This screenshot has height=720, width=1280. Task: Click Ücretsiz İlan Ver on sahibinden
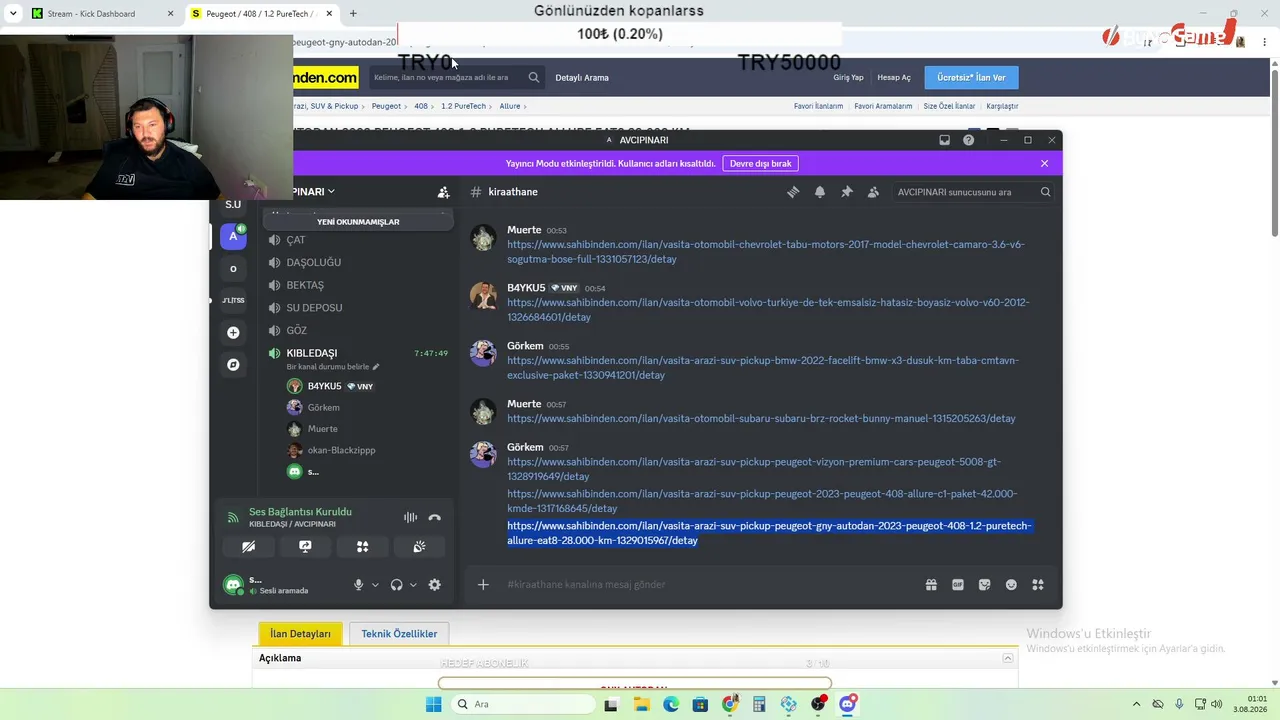[x=971, y=78]
